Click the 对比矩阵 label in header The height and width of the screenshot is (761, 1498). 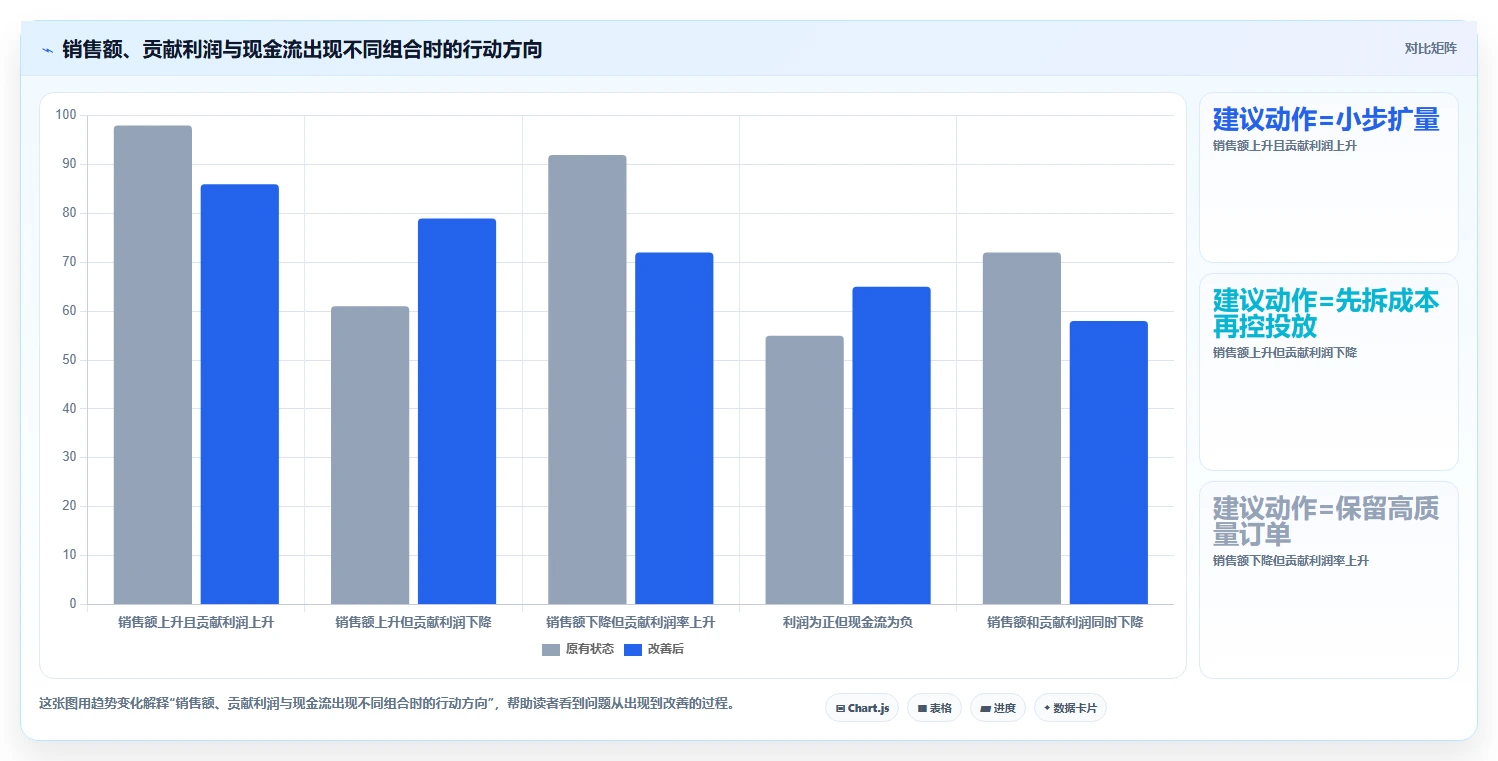point(1430,48)
